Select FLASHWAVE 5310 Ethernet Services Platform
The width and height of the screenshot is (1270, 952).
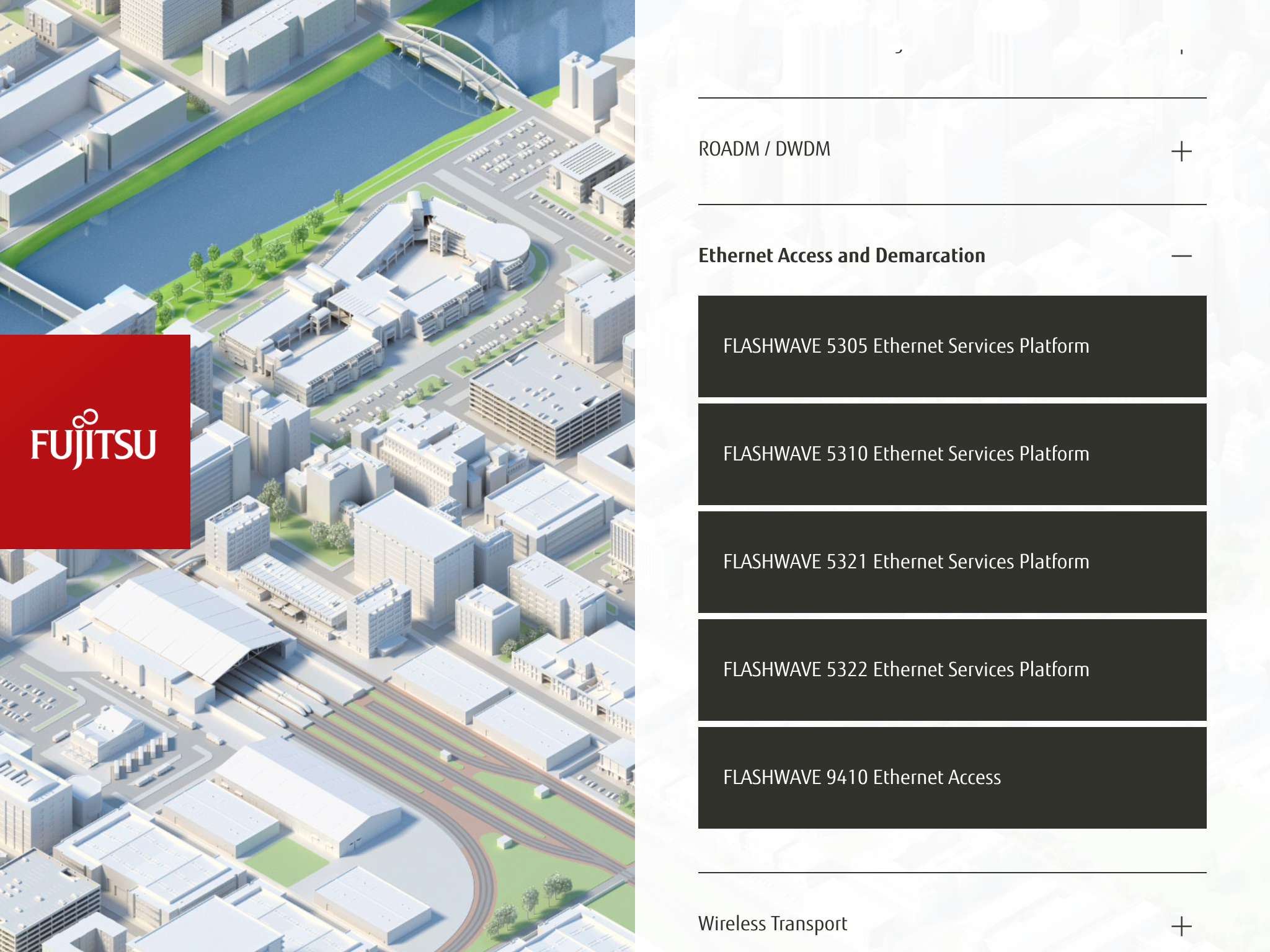click(x=951, y=454)
